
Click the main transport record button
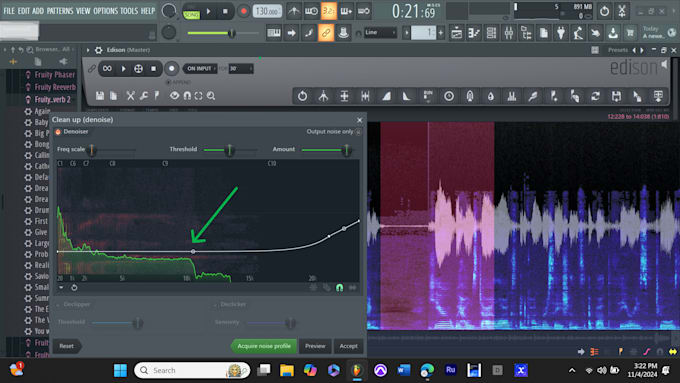(x=243, y=11)
